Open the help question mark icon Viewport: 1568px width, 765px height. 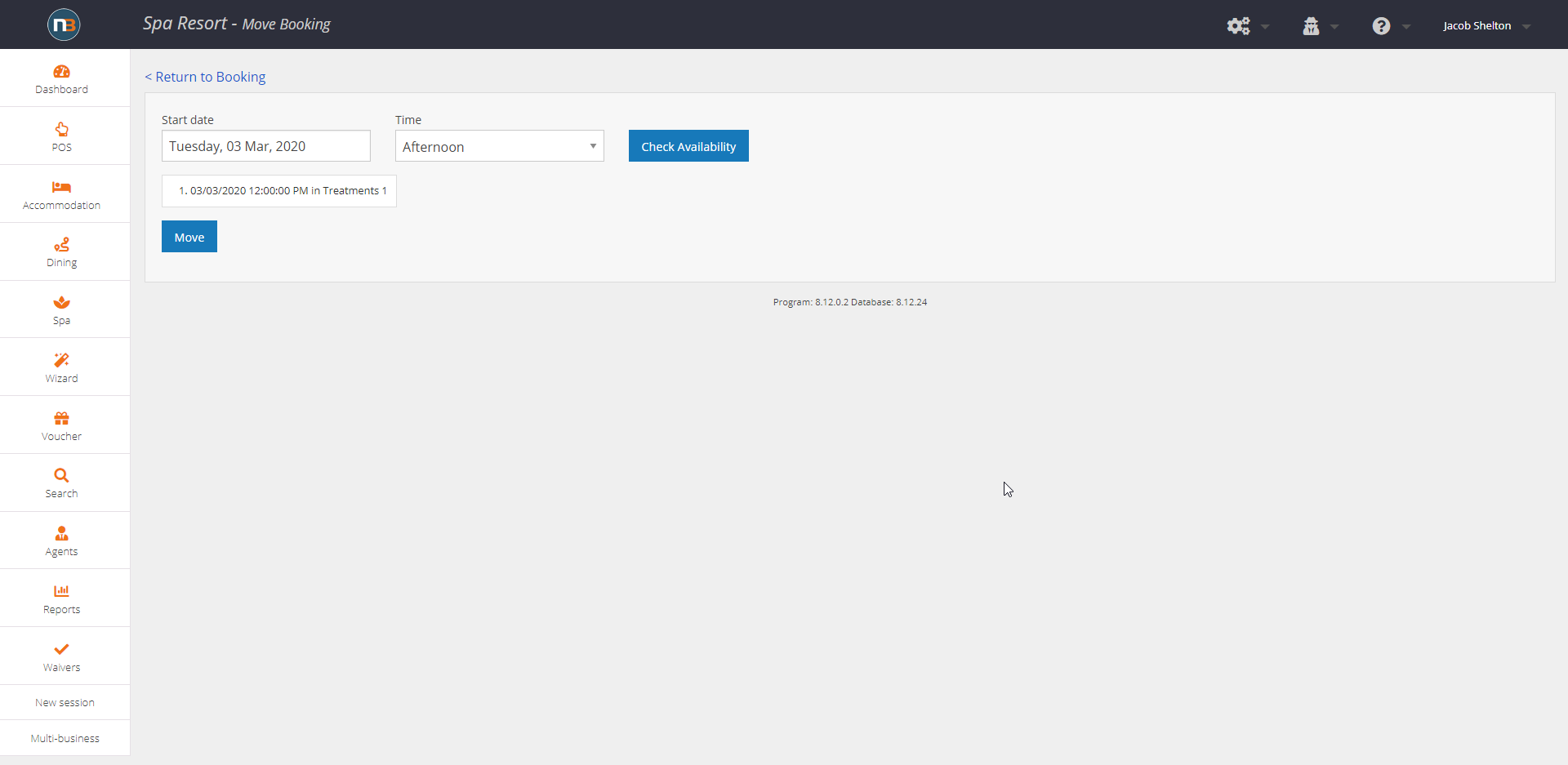pyautogui.click(x=1381, y=26)
